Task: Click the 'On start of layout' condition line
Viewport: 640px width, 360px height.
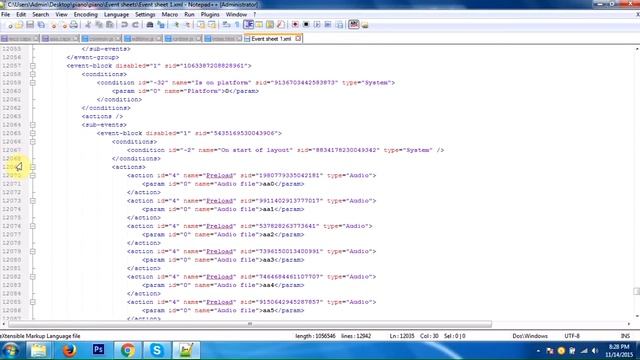Action: [x=285, y=150]
